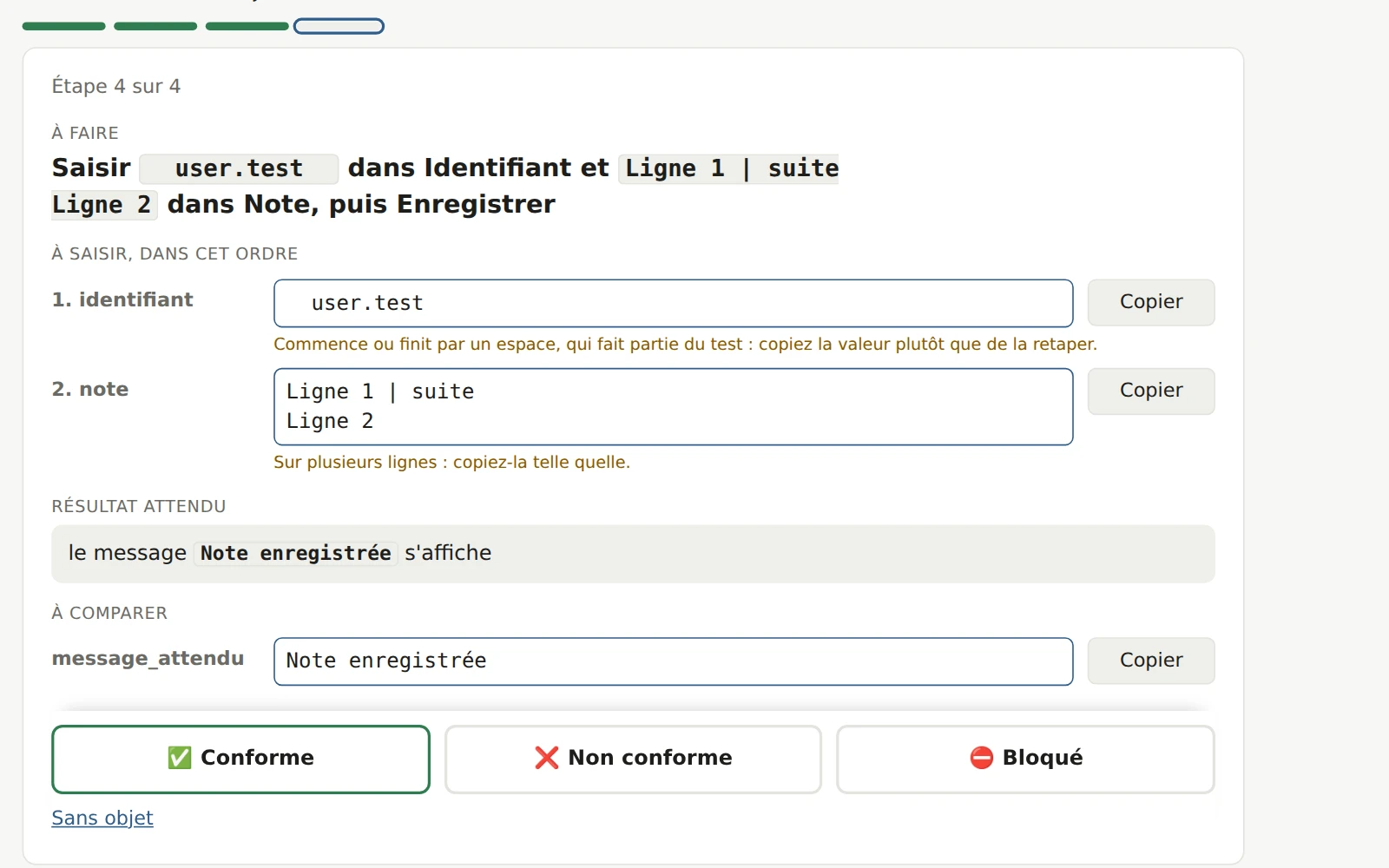The width and height of the screenshot is (1389, 868).
Task: Click the label message_attendu
Action: (148, 658)
